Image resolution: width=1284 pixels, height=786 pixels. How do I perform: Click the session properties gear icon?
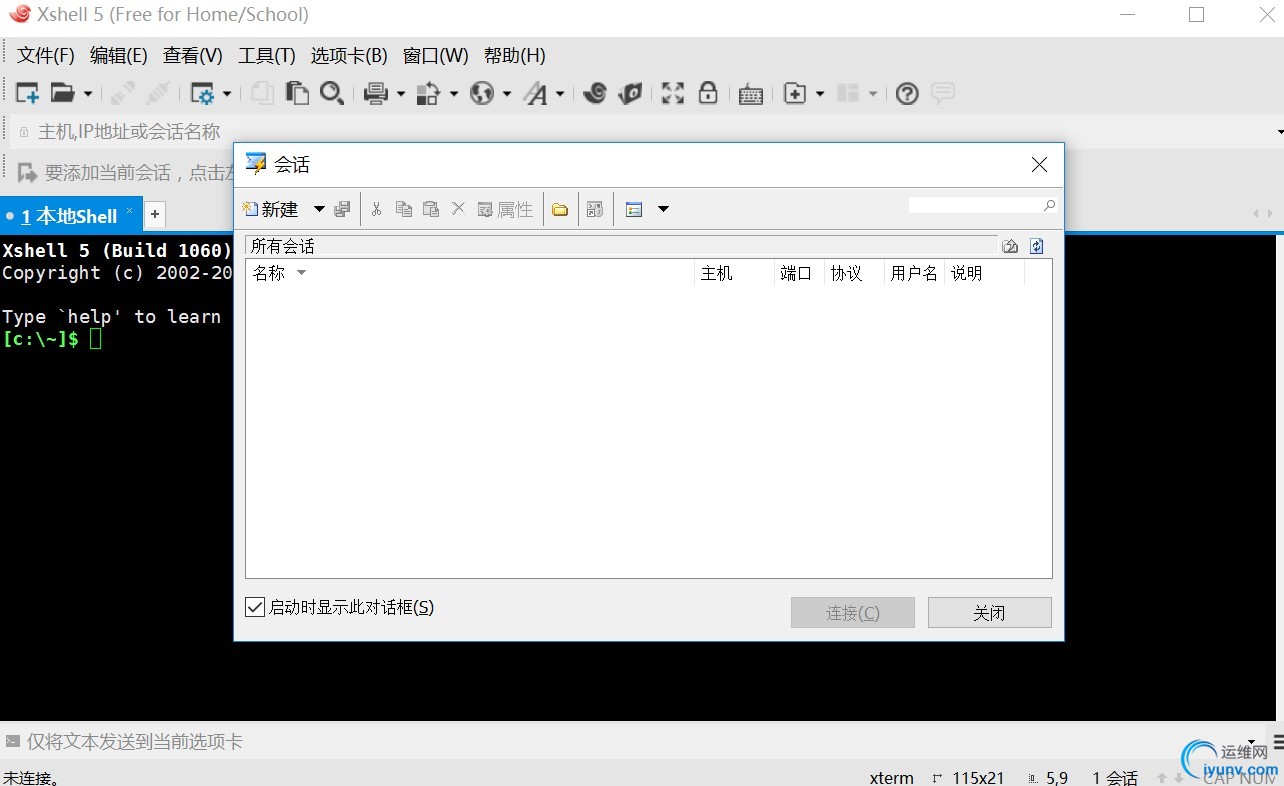point(203,93)
